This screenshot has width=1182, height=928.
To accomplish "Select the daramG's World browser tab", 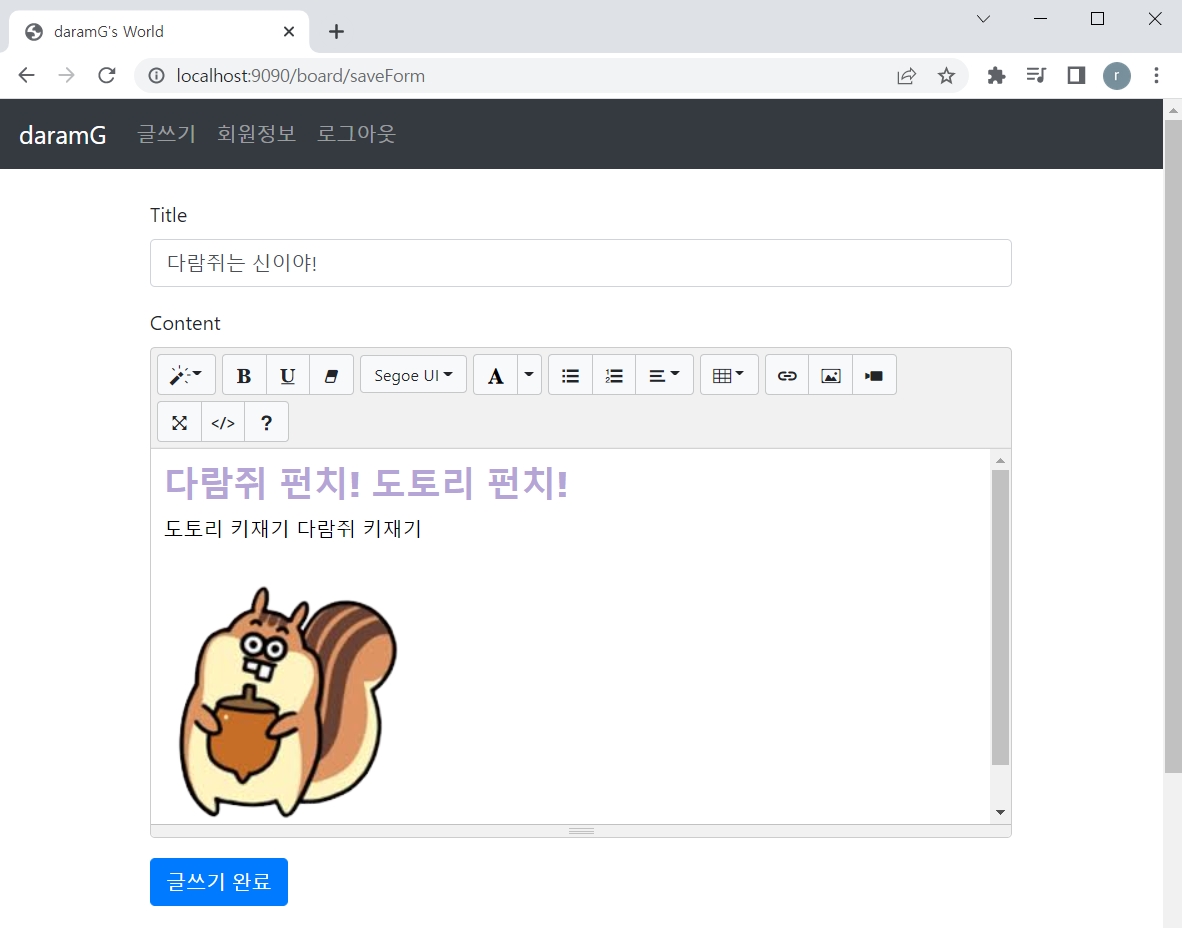I will pos(158,32).
